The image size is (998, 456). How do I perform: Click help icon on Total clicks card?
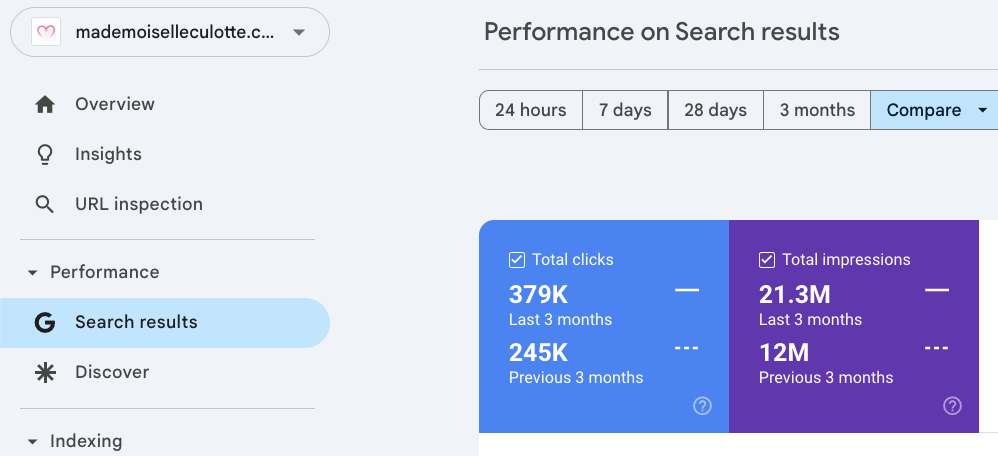click(x=703, y=405)
